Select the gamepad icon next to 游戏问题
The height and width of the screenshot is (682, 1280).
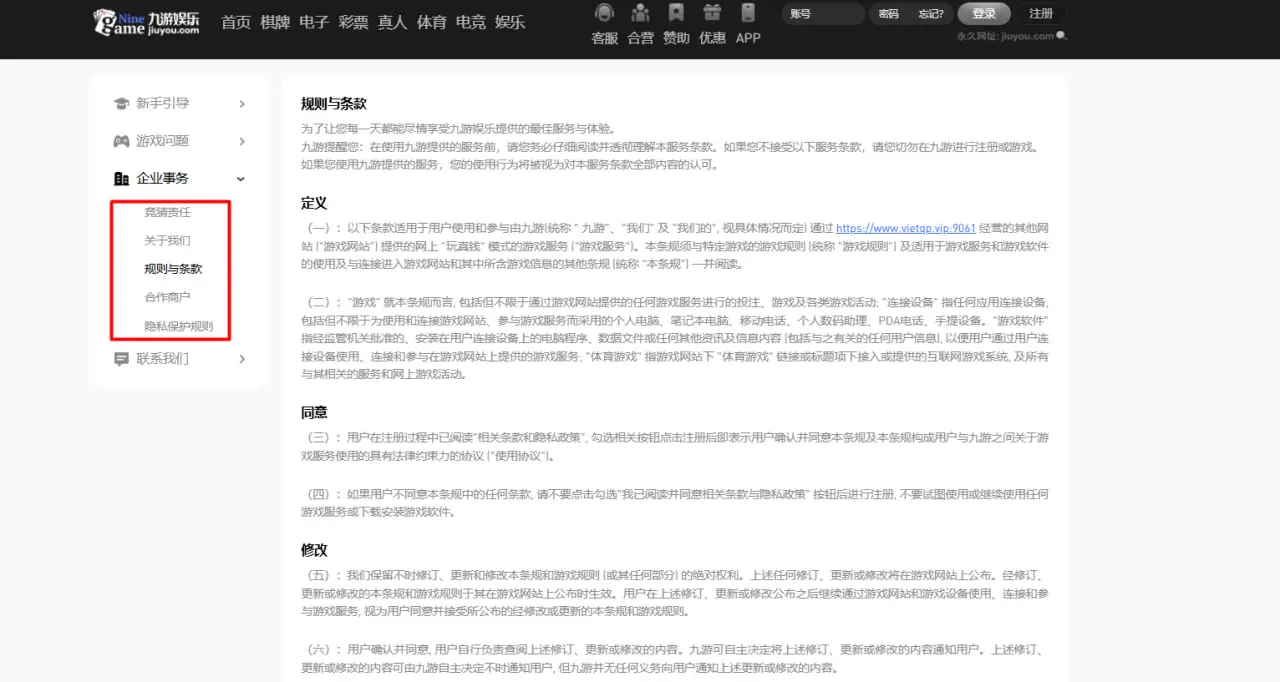coord(120,140)
